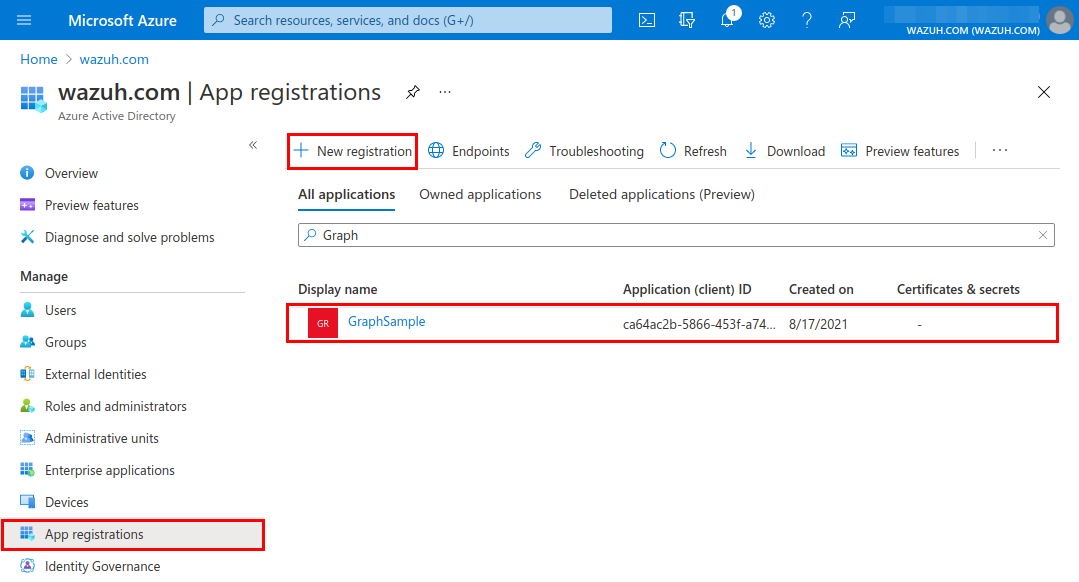Open the ellipsis next to the blade title

445,92
